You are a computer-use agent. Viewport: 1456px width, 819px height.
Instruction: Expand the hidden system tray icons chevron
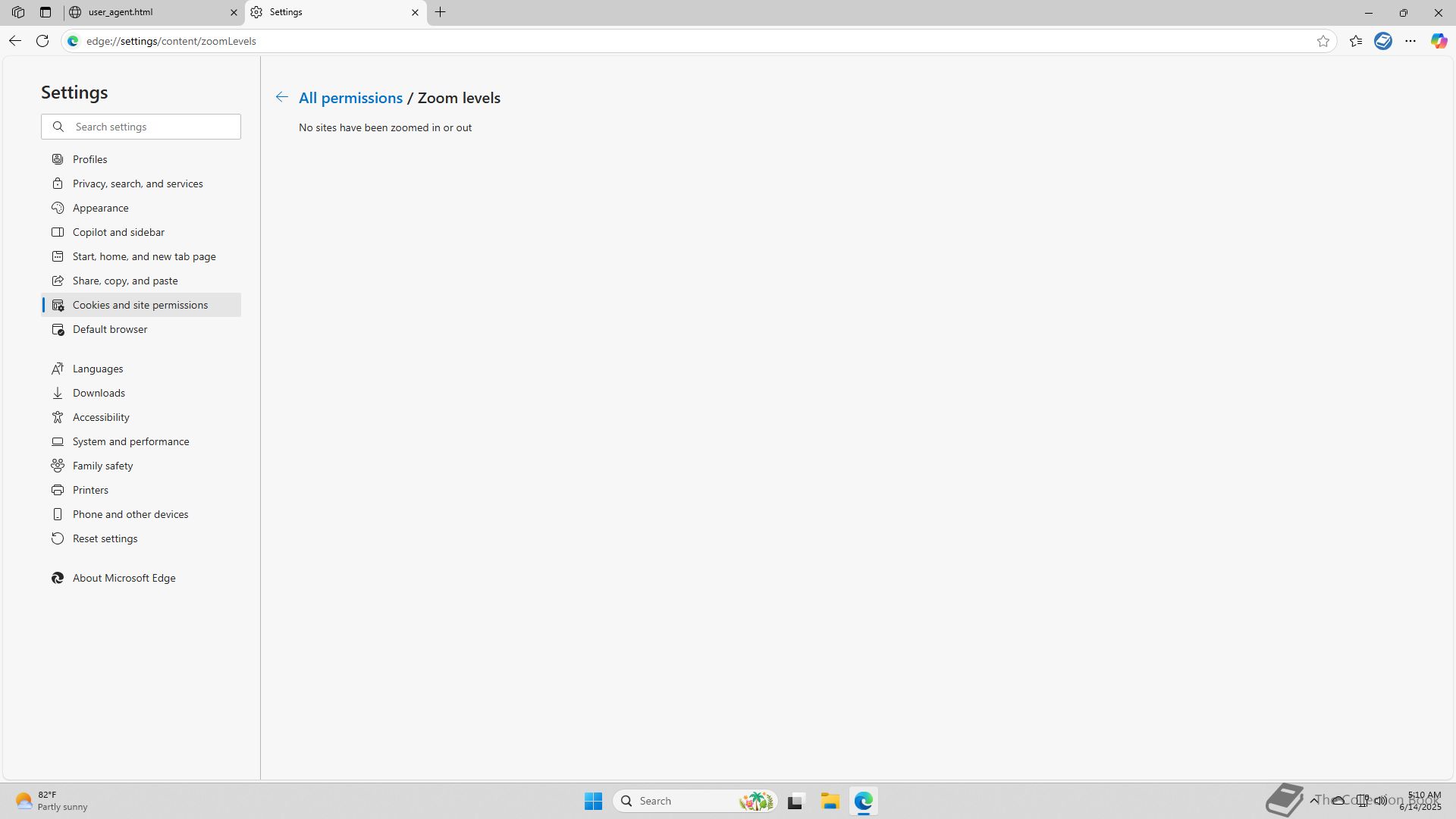(1314, 800)
